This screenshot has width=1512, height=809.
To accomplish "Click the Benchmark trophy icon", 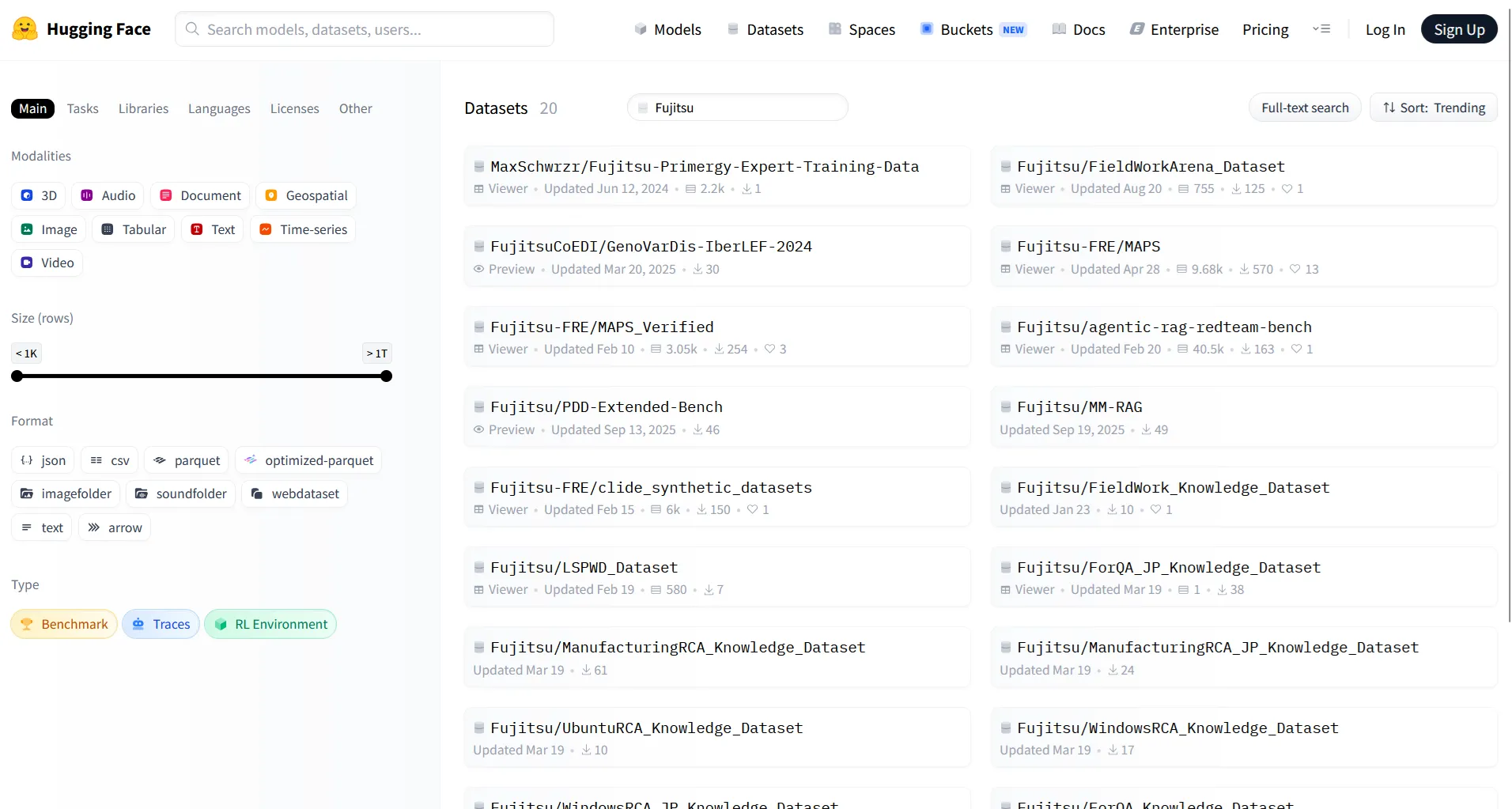I will 27,624.
